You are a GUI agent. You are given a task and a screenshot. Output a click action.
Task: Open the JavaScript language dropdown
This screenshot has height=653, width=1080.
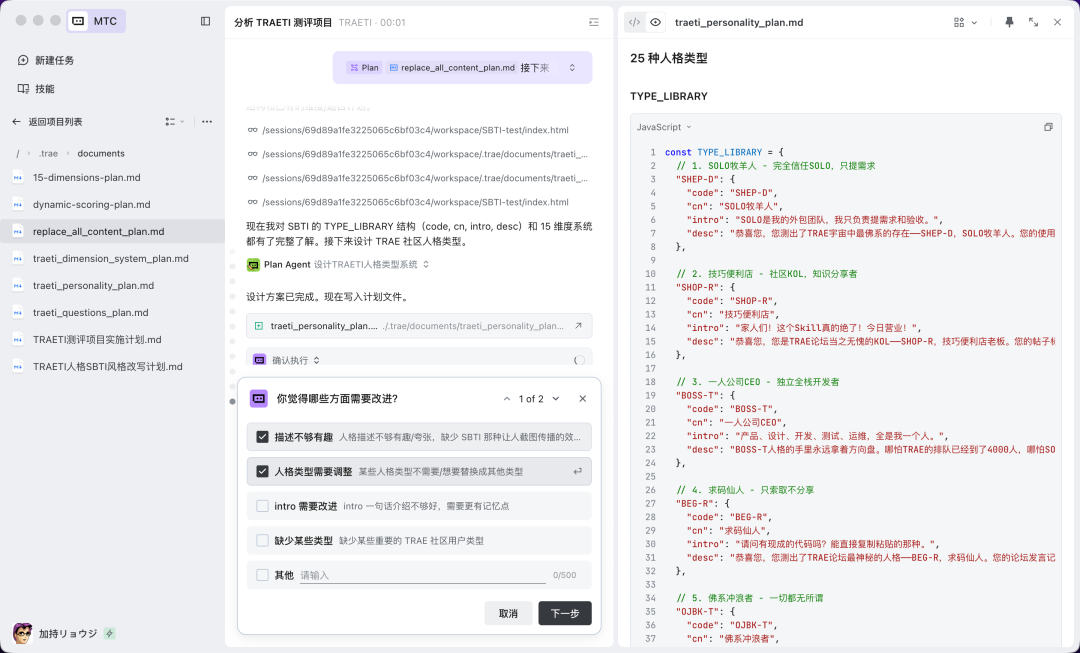tap(661, 126)
